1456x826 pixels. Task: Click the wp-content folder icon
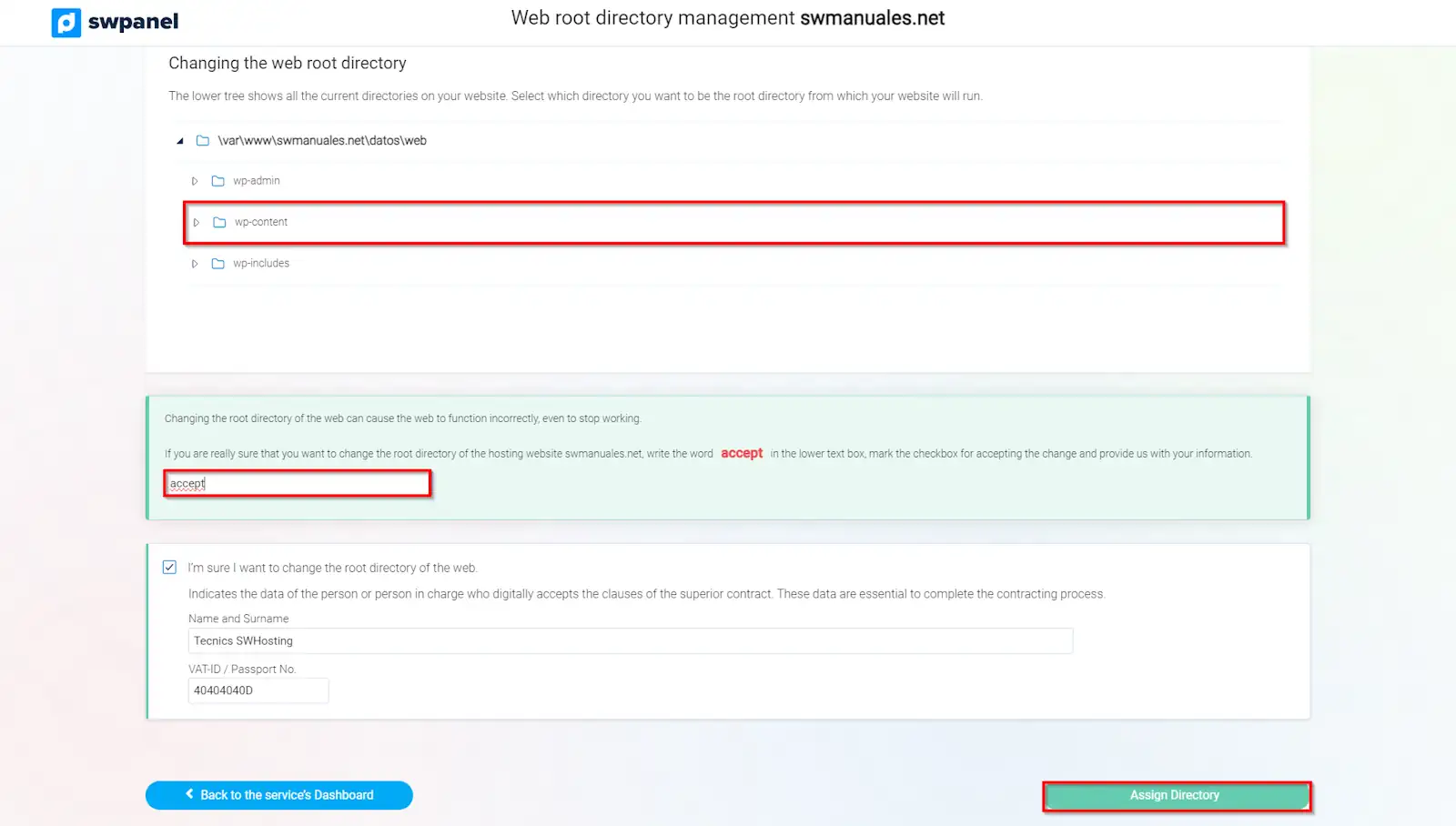pos(219,223)
